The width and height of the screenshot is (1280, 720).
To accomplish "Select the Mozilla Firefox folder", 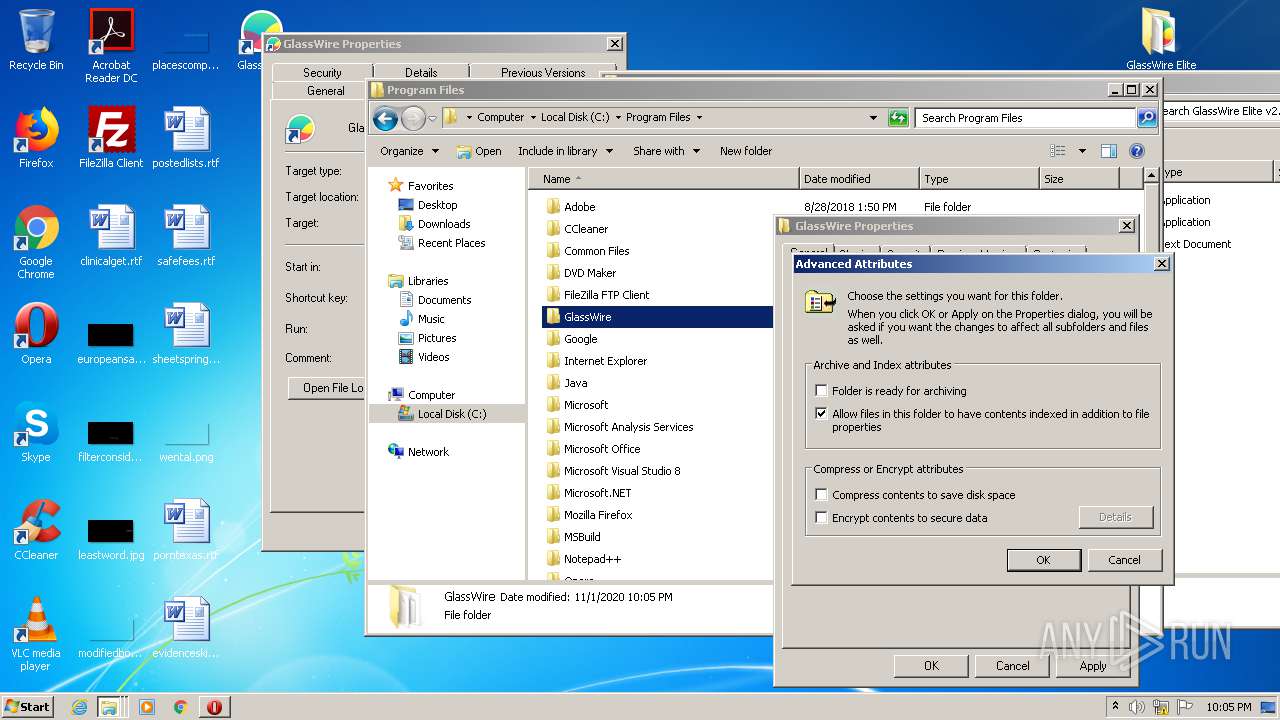I will coord(598,515).
